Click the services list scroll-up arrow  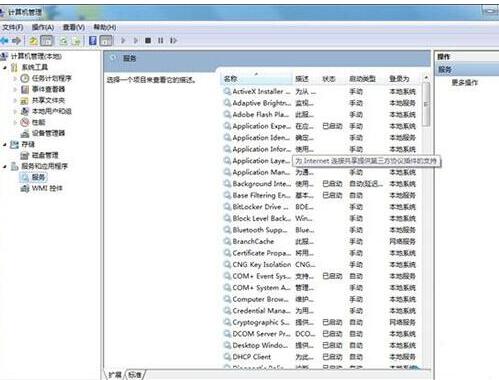[426, 77]
